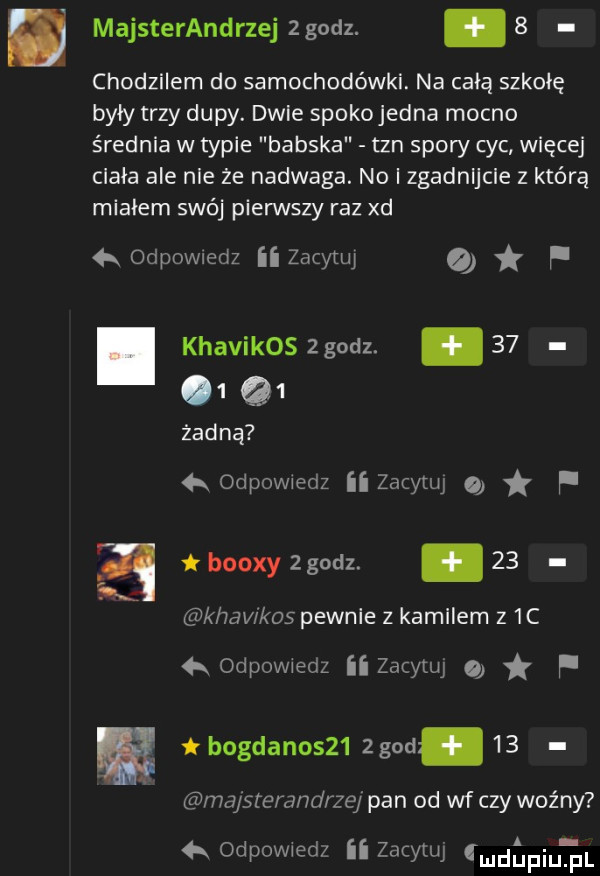
Task: Click the reply arrow icon under MajsterAndrzej's comment
Action: [x=106, y=258]
